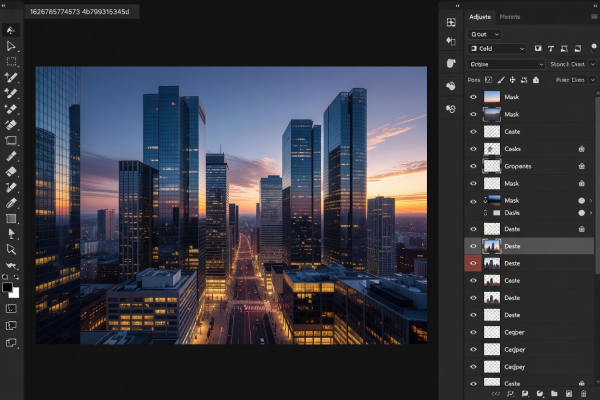Viewport: 600px width, 400px height.
Task: Toggle eye of highlighted selected Deste layer
Action: click(x=473, y=246)
